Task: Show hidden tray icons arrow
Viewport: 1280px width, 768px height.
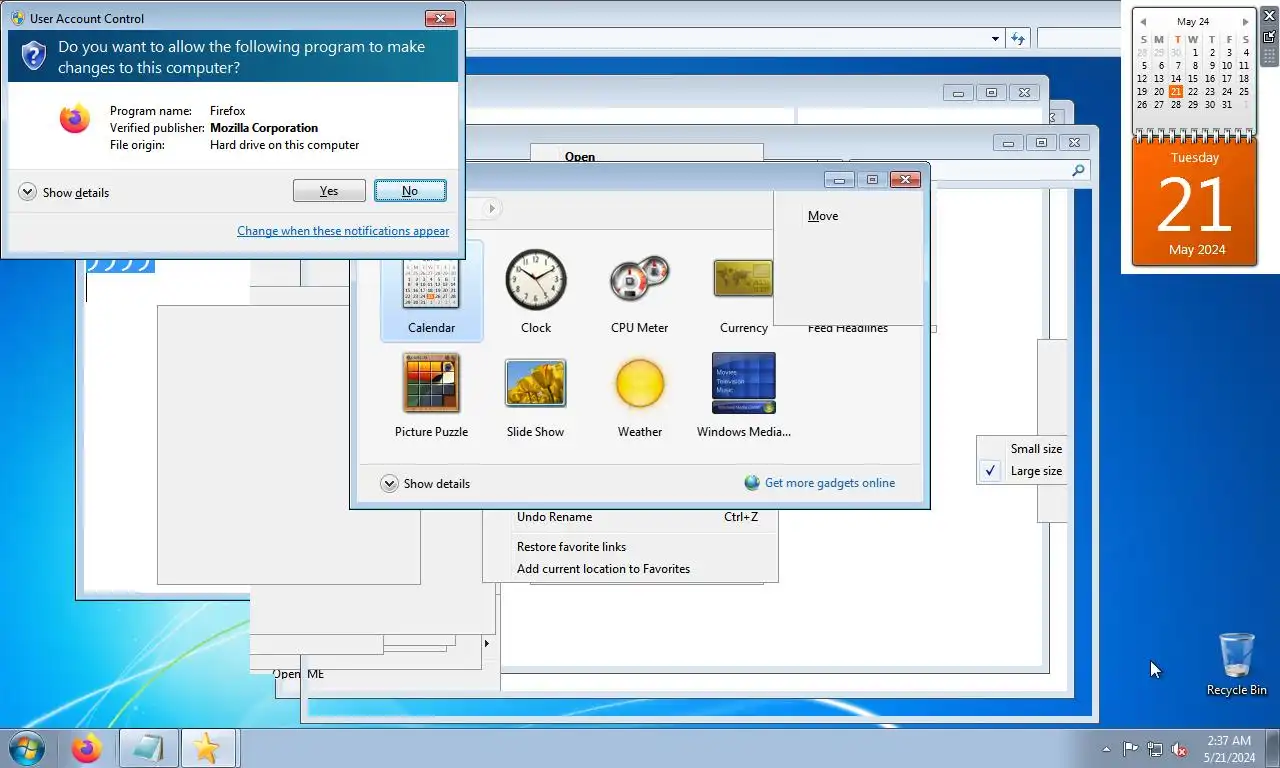Action: point(1106,749)
